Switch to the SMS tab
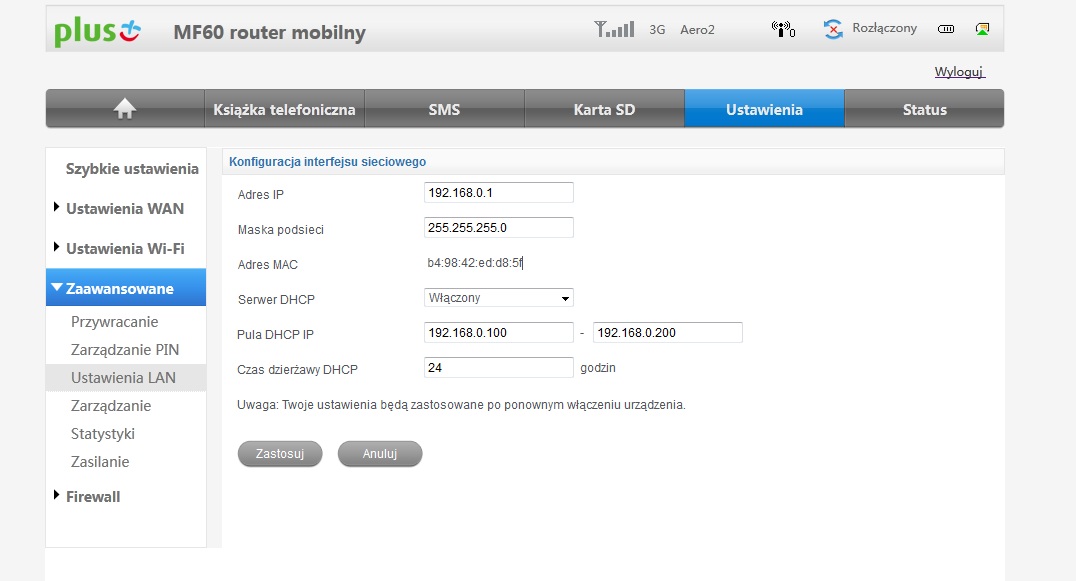Screen dimensions: 1076x581 tap(444, 110)
